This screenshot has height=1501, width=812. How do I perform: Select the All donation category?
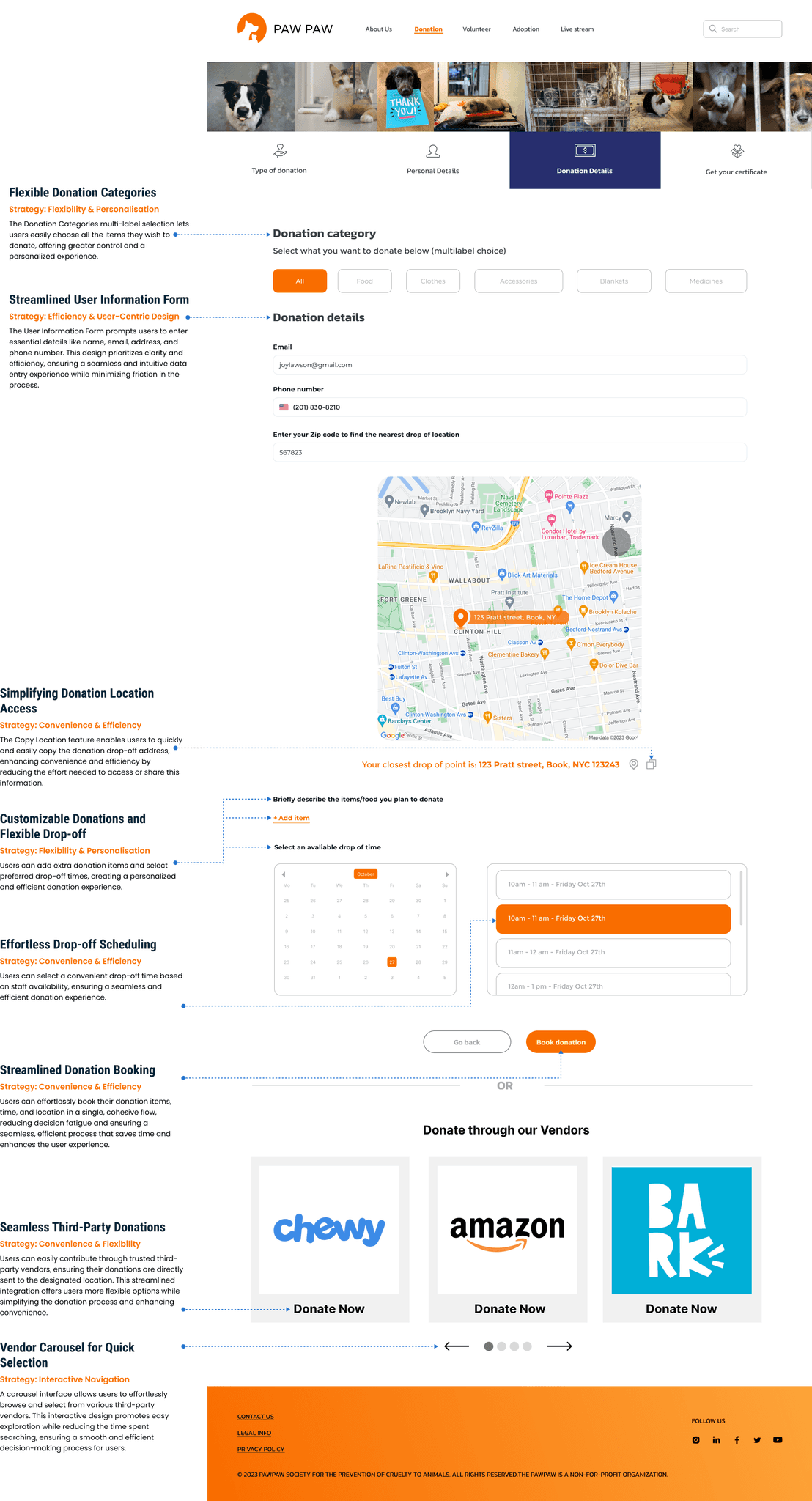tap(300, 281)
